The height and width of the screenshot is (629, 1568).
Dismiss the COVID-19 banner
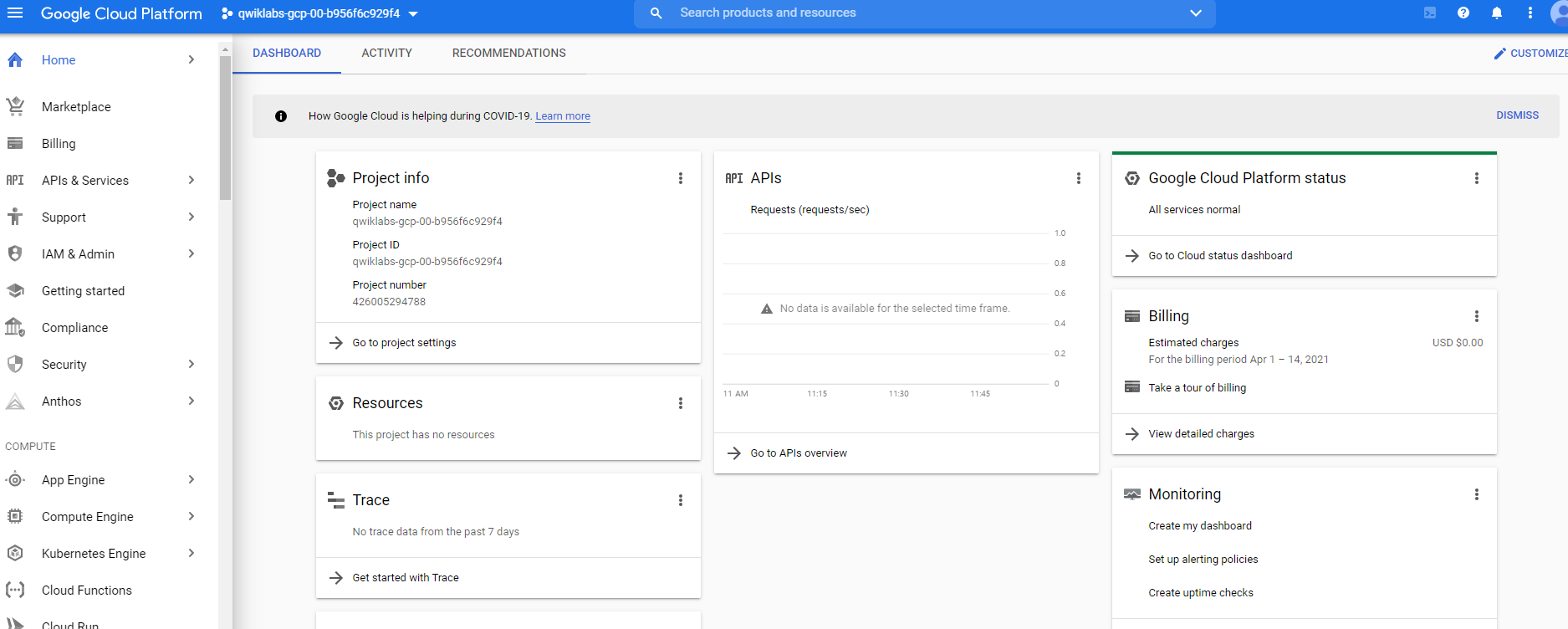[x=1517, y=115]
